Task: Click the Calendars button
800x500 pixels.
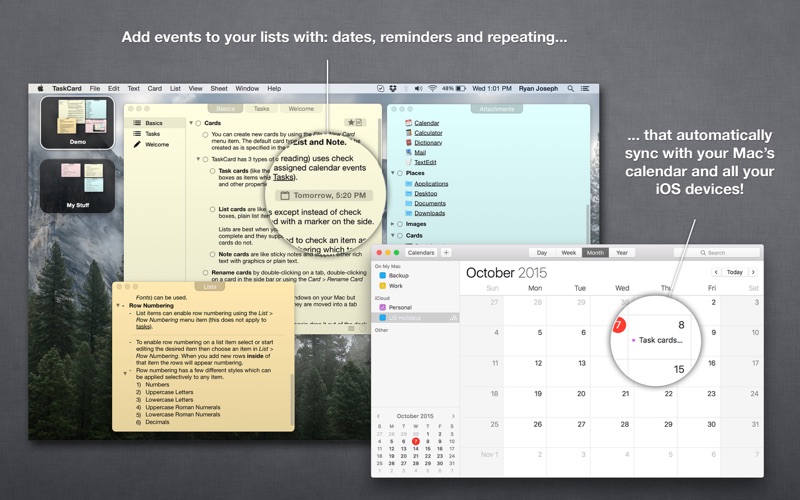Action: point(421,253)
